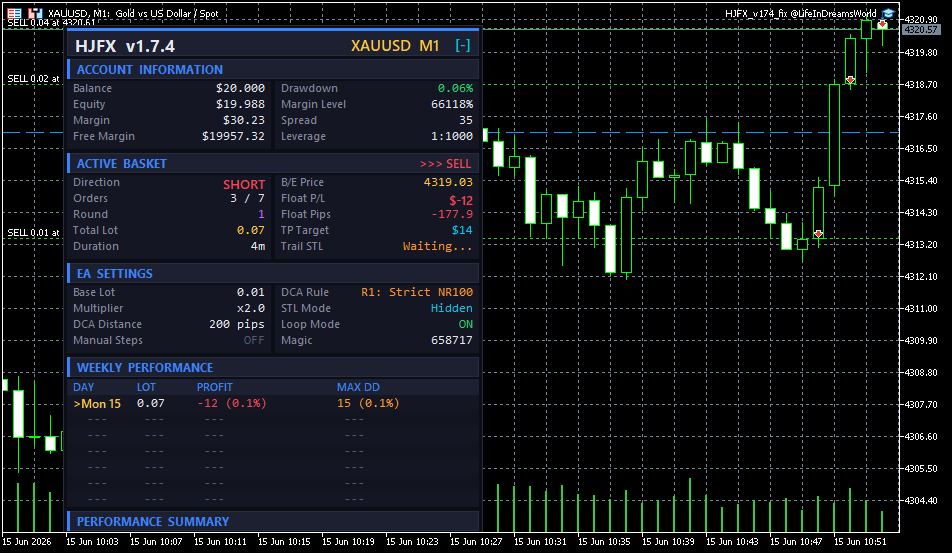Collapse the HJFX panel with [-] button
This screenshot has height=553, width=952.
pyautogui.click(x=463, y=46)
